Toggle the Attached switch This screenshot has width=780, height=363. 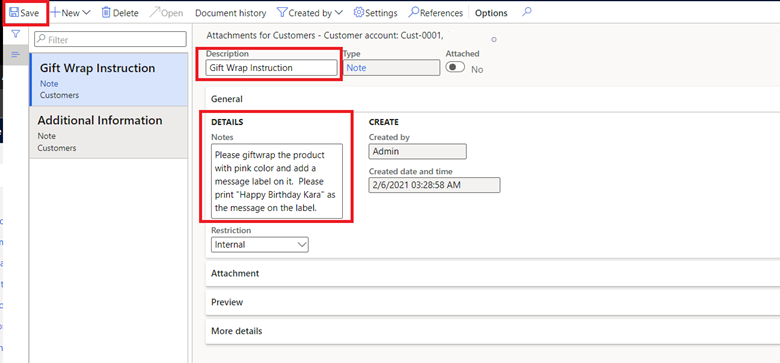coord(455,67)
